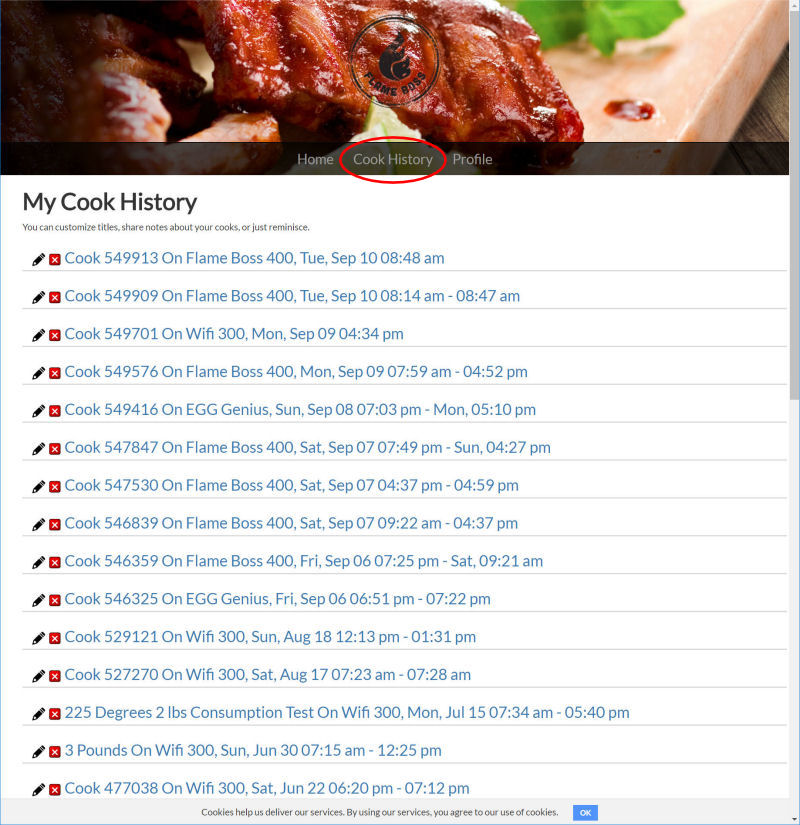
Task: Click the Flame Boss logo
Action: pyautogui.click(x=395, y=62)
